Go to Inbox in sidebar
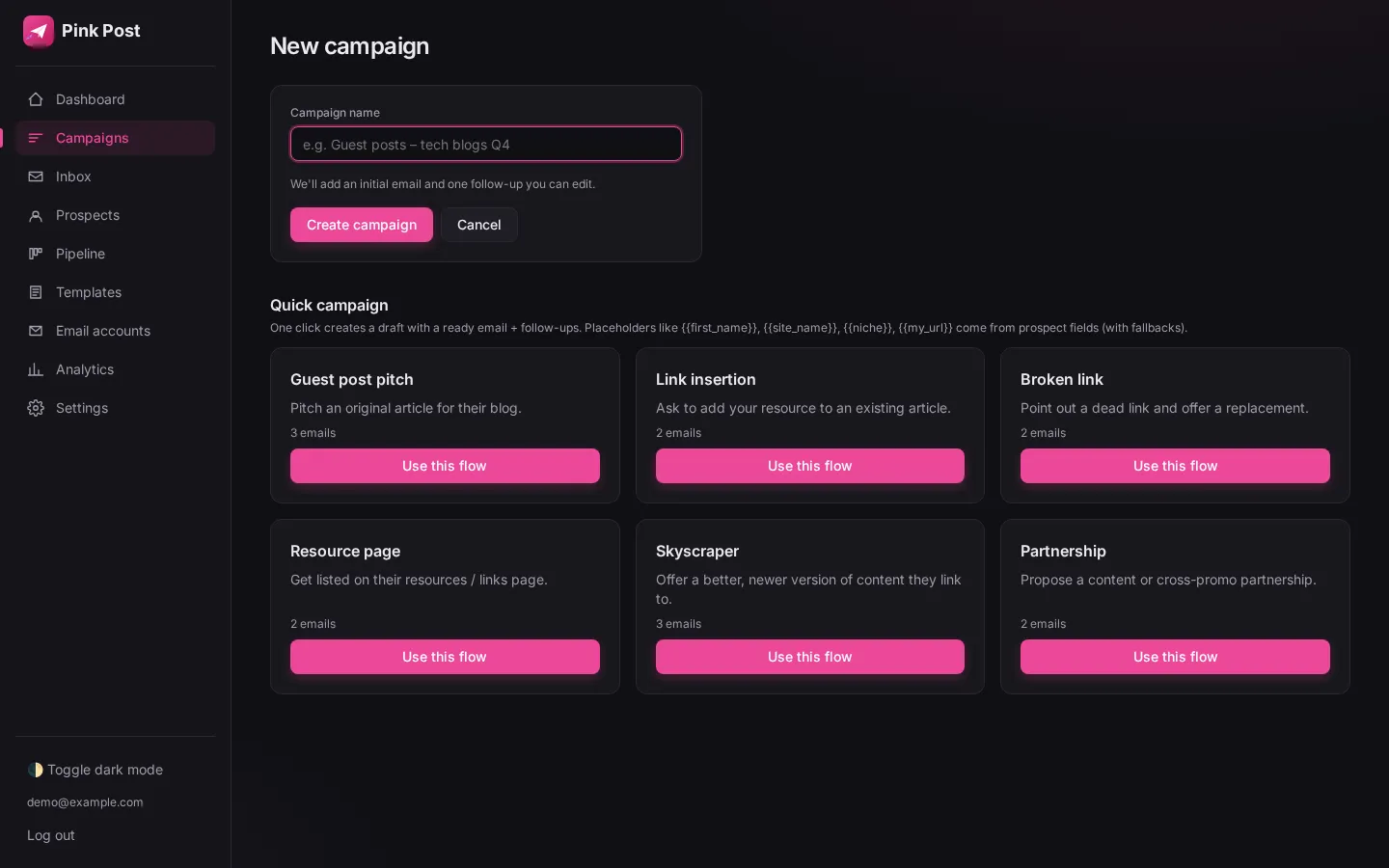The width and height of the screenshot is (1389, 868). [x=115, y=176]
